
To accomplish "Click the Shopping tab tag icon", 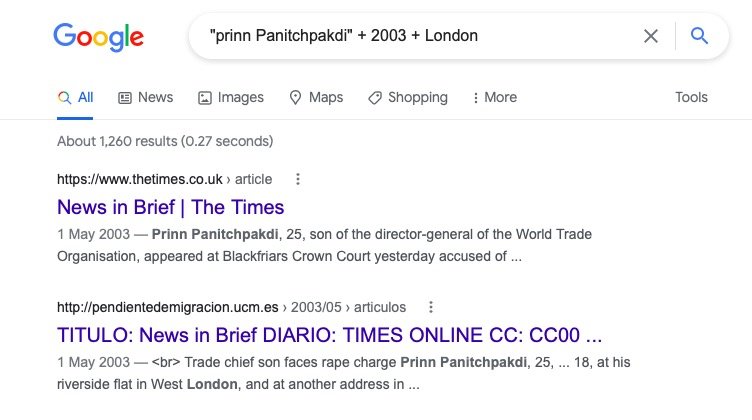I will (375, 98).
